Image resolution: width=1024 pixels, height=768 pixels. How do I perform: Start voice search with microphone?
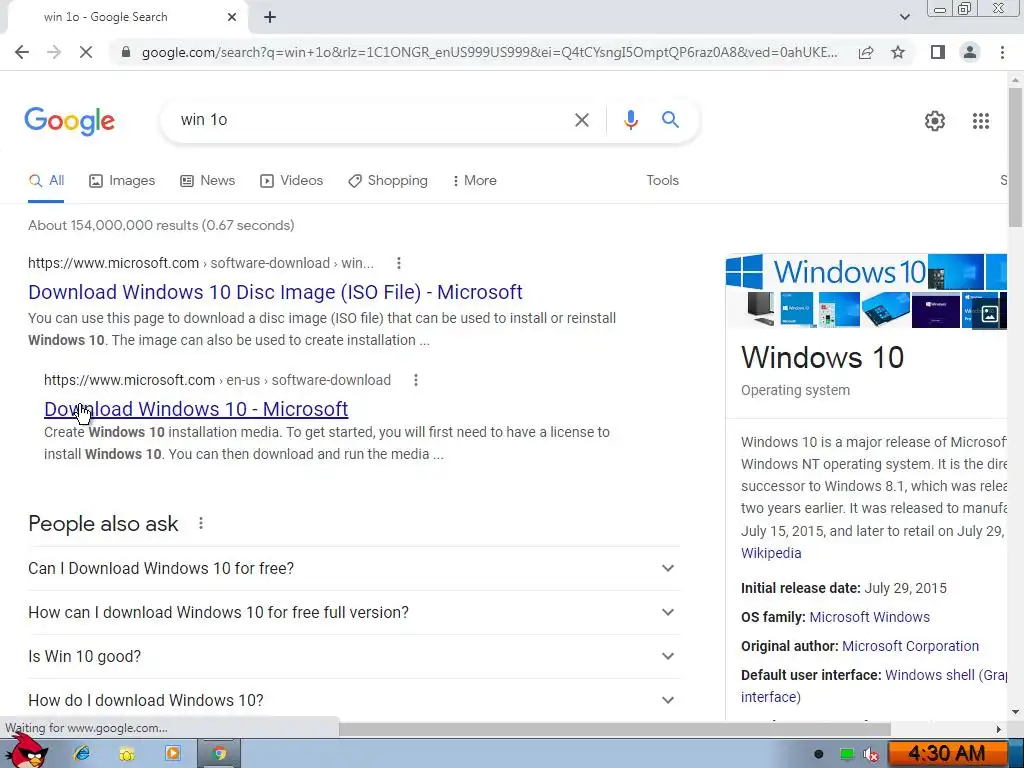pyautogui.click(x=630, y=120)
